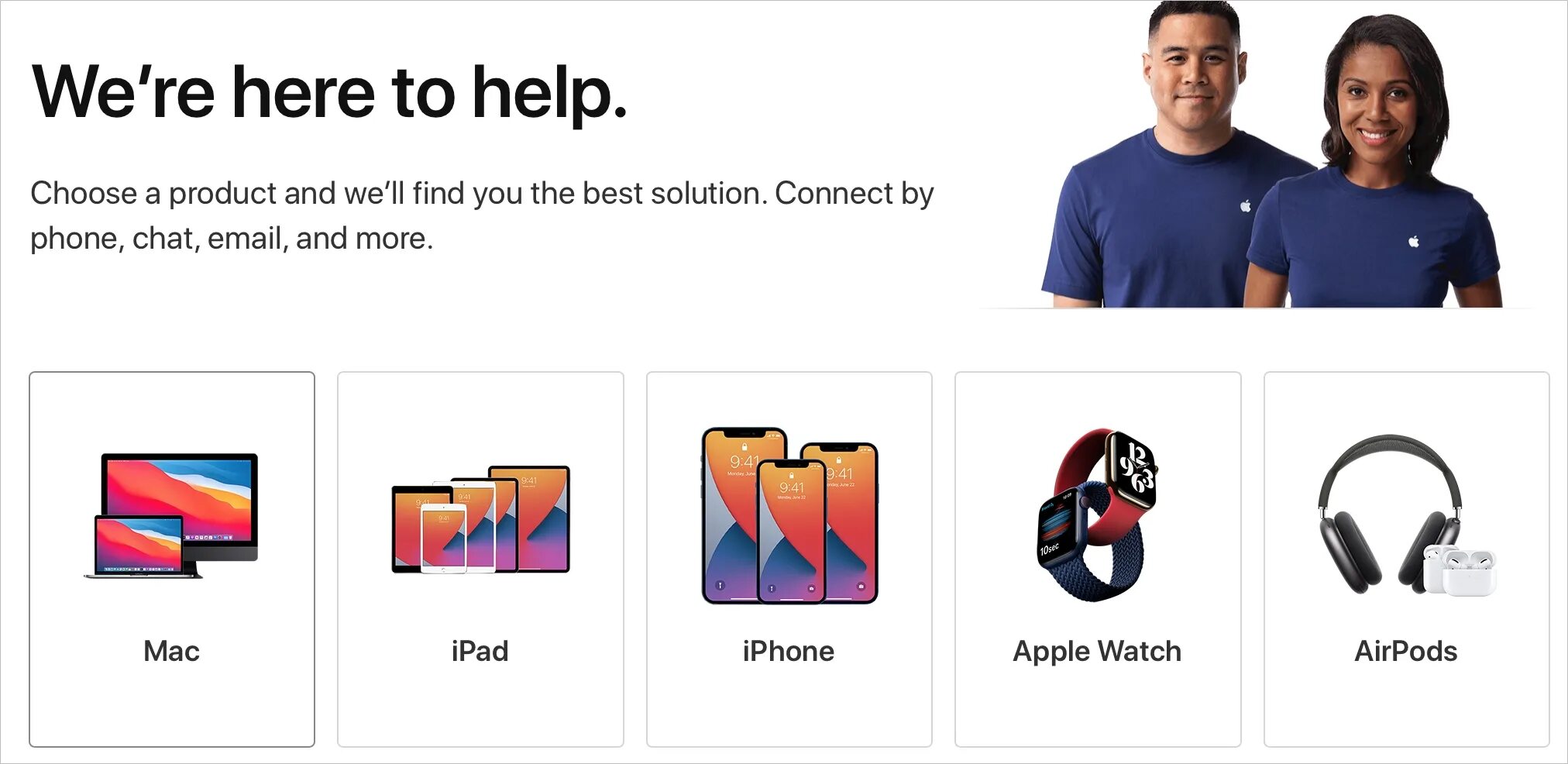Click the Apple logo on woman's shirt
Viewport: 1568px width, 764px height.
[1414, 242]
